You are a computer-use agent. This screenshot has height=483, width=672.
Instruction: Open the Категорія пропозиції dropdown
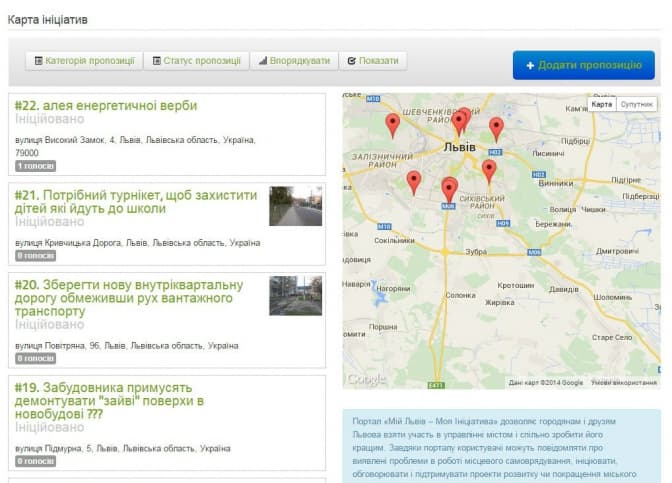click(84, 61)
